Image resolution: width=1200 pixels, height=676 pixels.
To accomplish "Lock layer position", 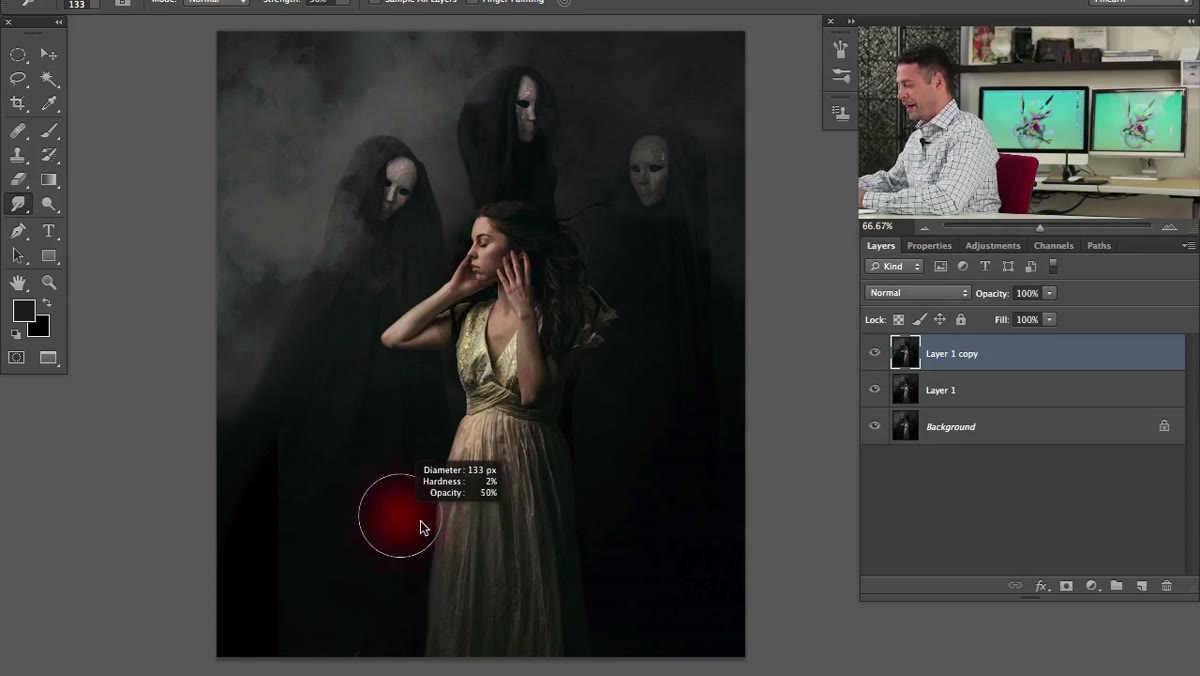I will [x=940, y=320].
